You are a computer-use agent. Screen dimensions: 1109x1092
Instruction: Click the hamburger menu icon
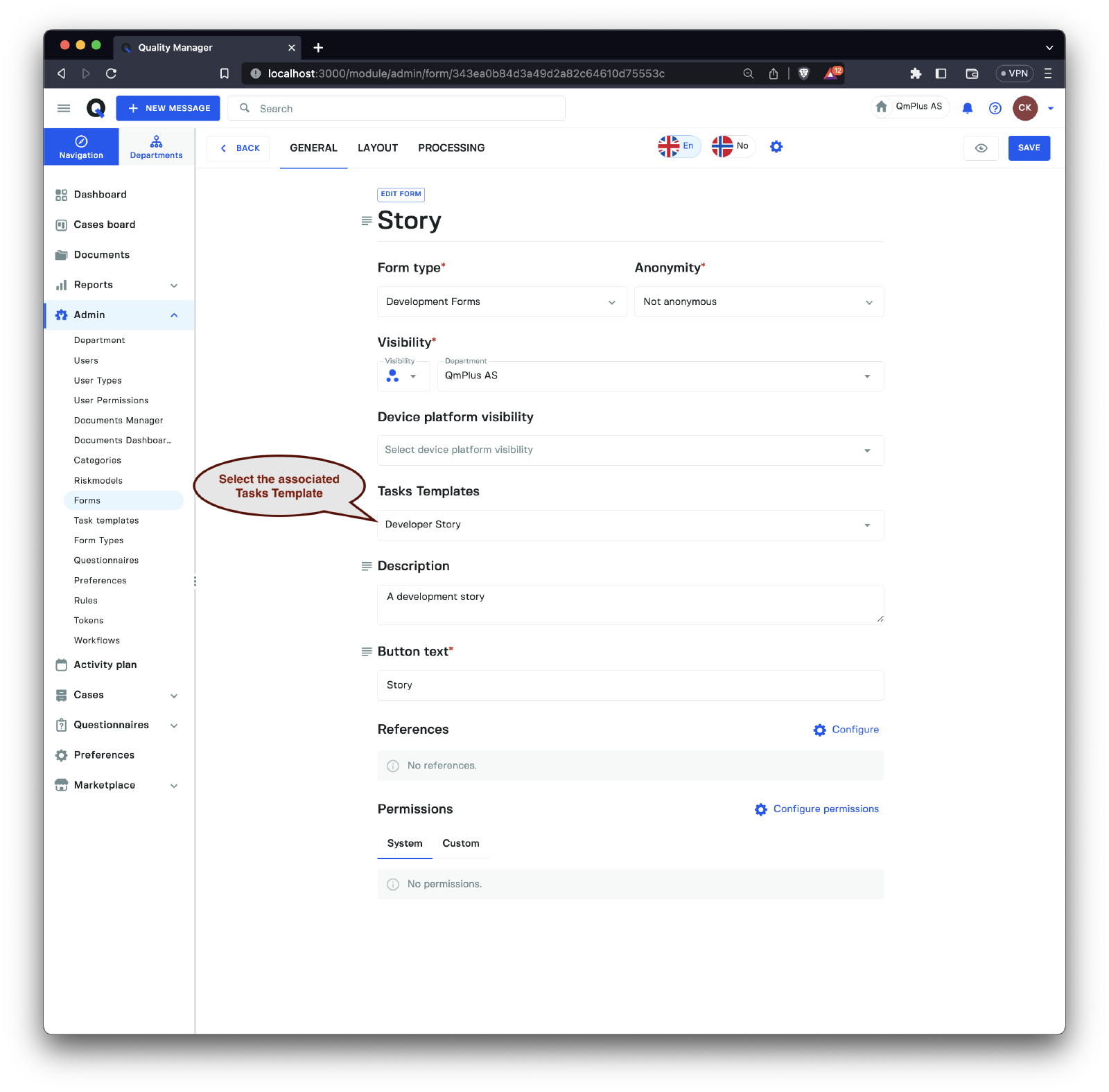coord(64,108)
